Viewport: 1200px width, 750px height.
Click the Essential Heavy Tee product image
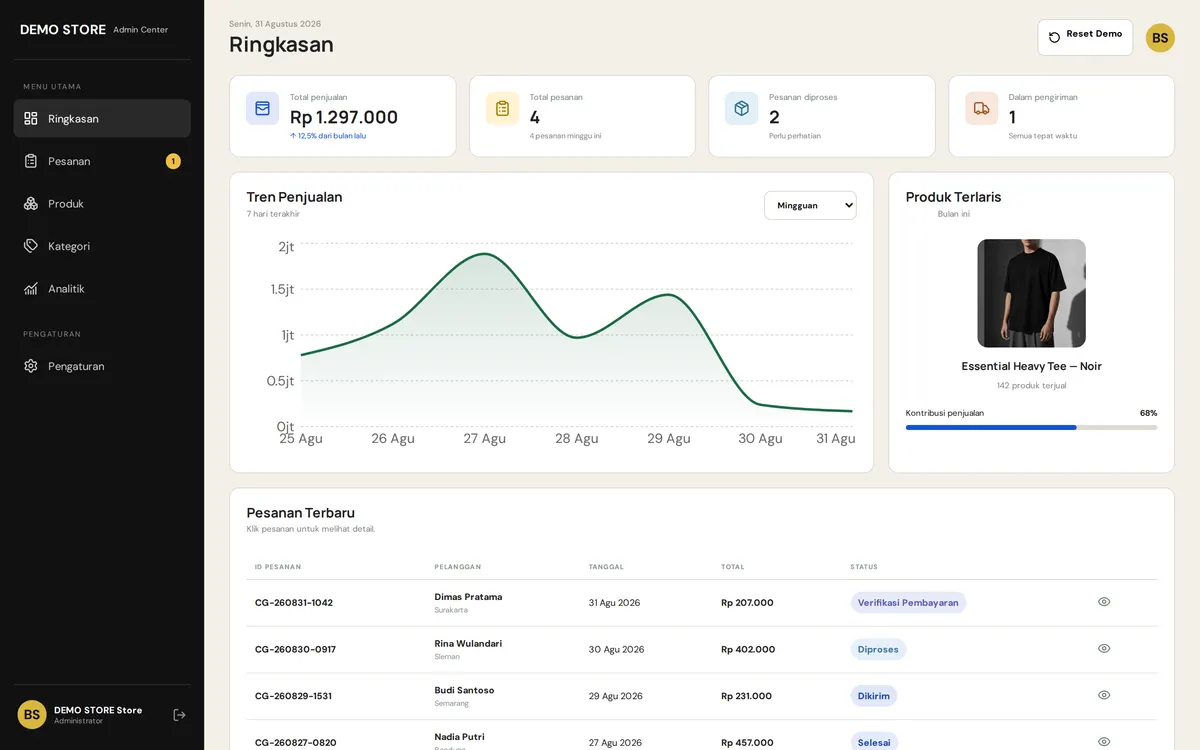1031,293
